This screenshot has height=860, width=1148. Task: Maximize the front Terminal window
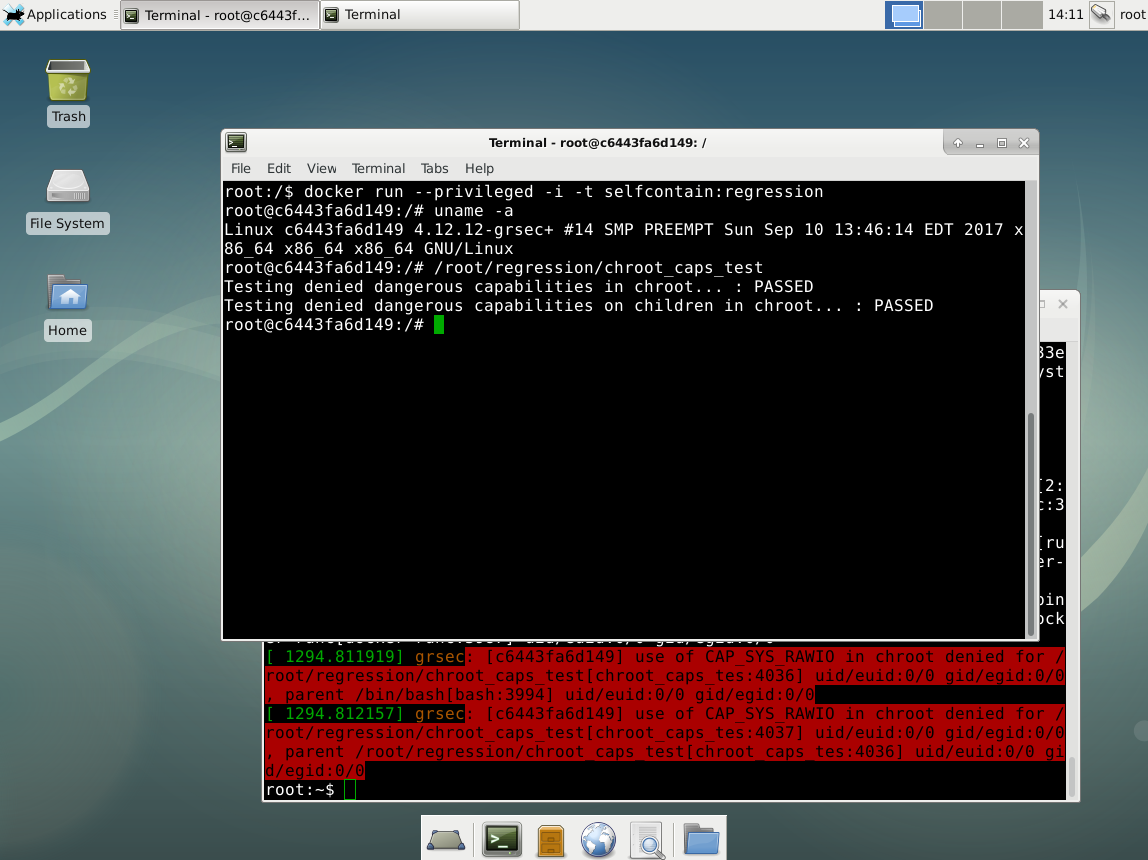[x=1002, y=143]
